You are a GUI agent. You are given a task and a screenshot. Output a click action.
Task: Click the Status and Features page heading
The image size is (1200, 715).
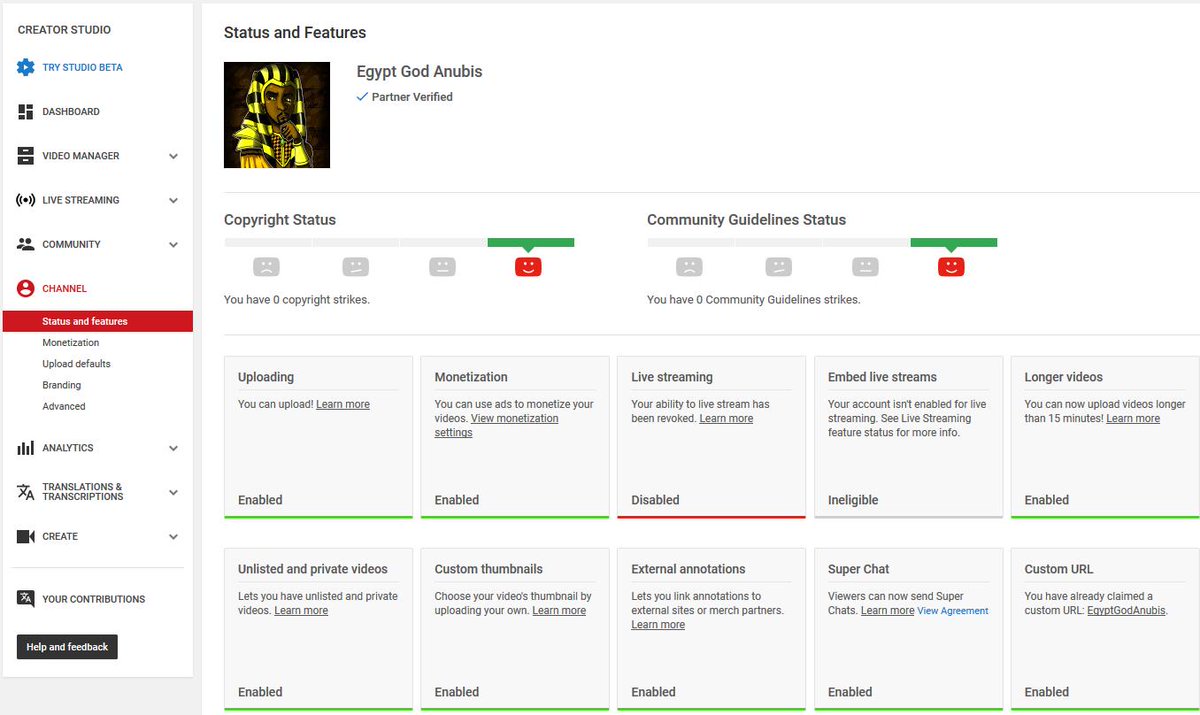[x=295, y=33]
